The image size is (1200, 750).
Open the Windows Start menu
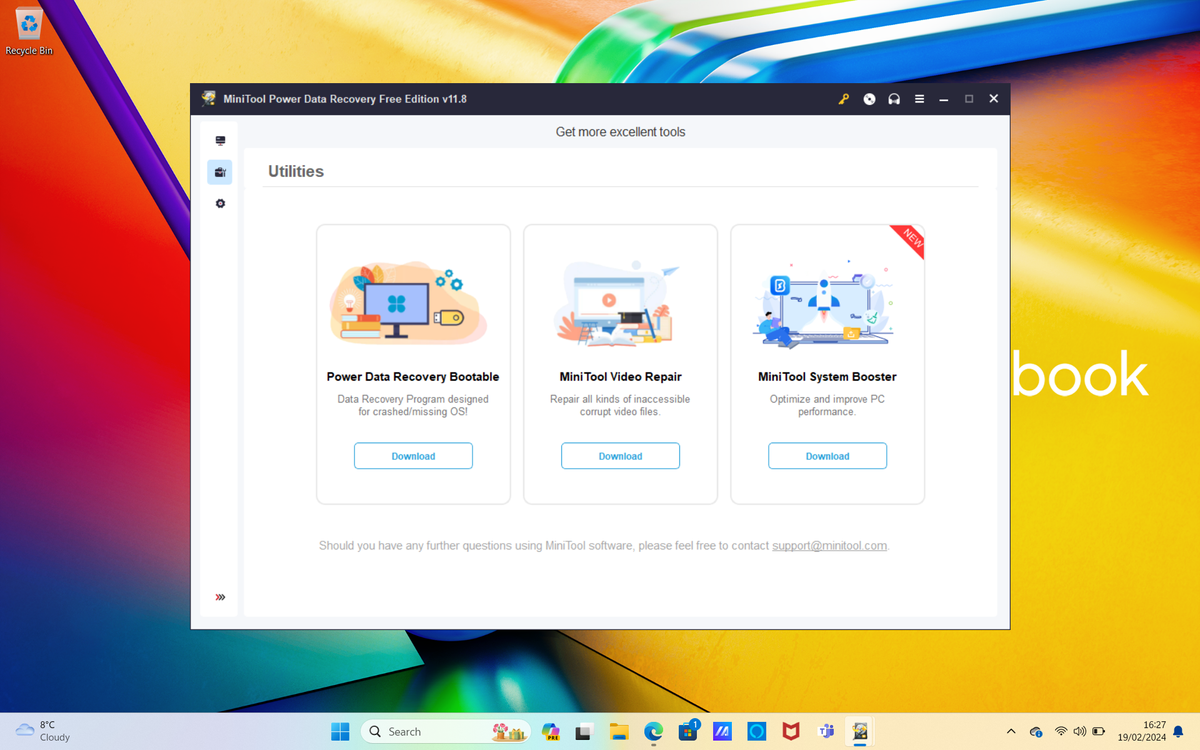(x=340, y=731)
